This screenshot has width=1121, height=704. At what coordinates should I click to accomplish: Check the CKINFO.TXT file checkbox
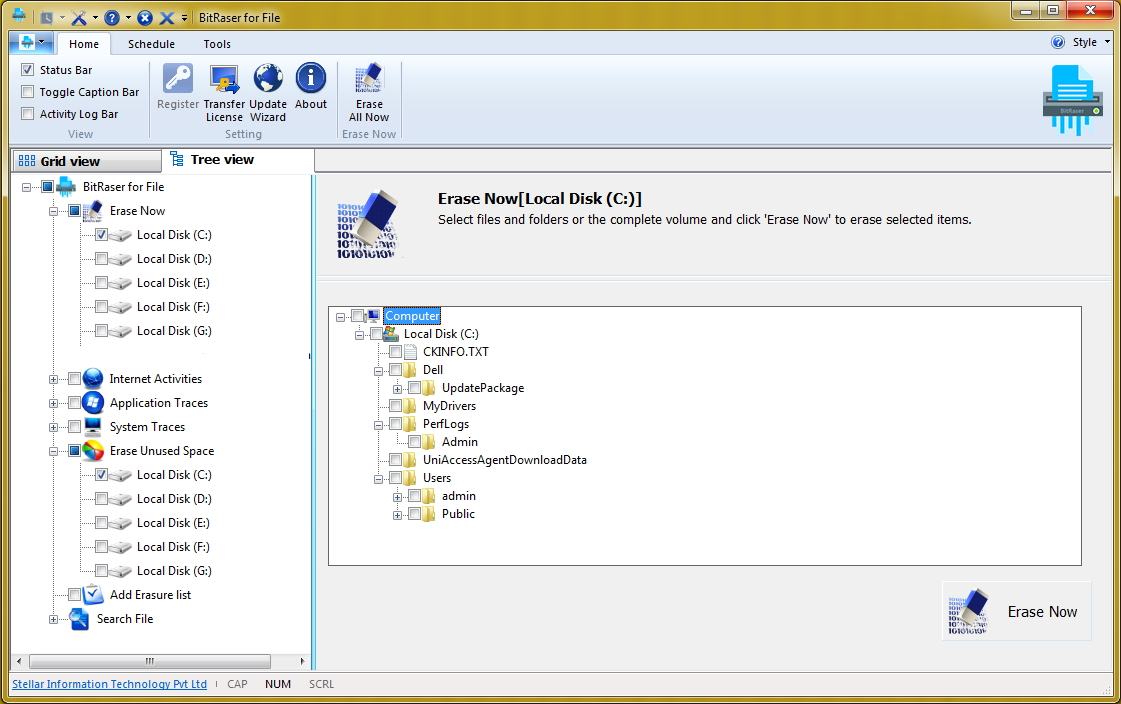click(x=395, y=352)
